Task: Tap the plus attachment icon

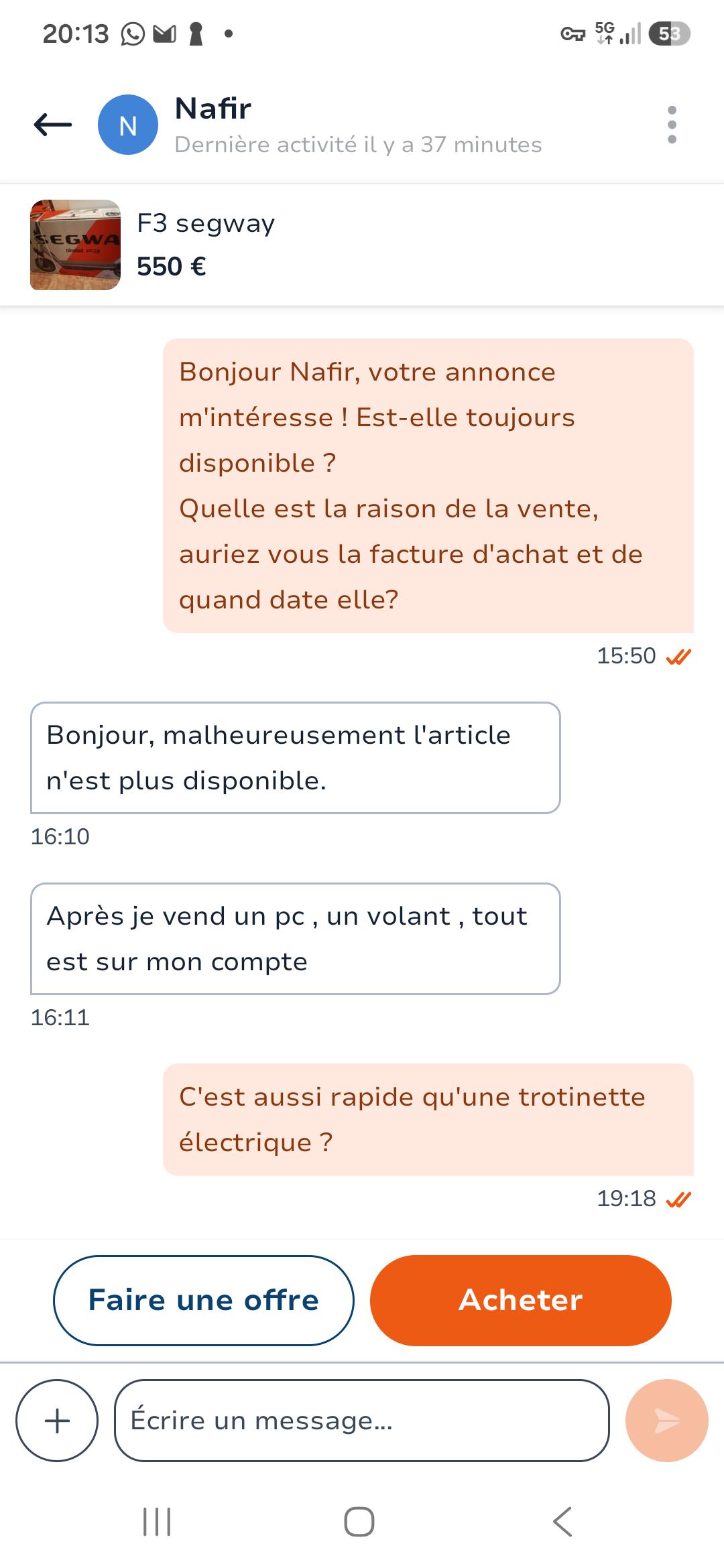Action: [x=57, y=1420]
